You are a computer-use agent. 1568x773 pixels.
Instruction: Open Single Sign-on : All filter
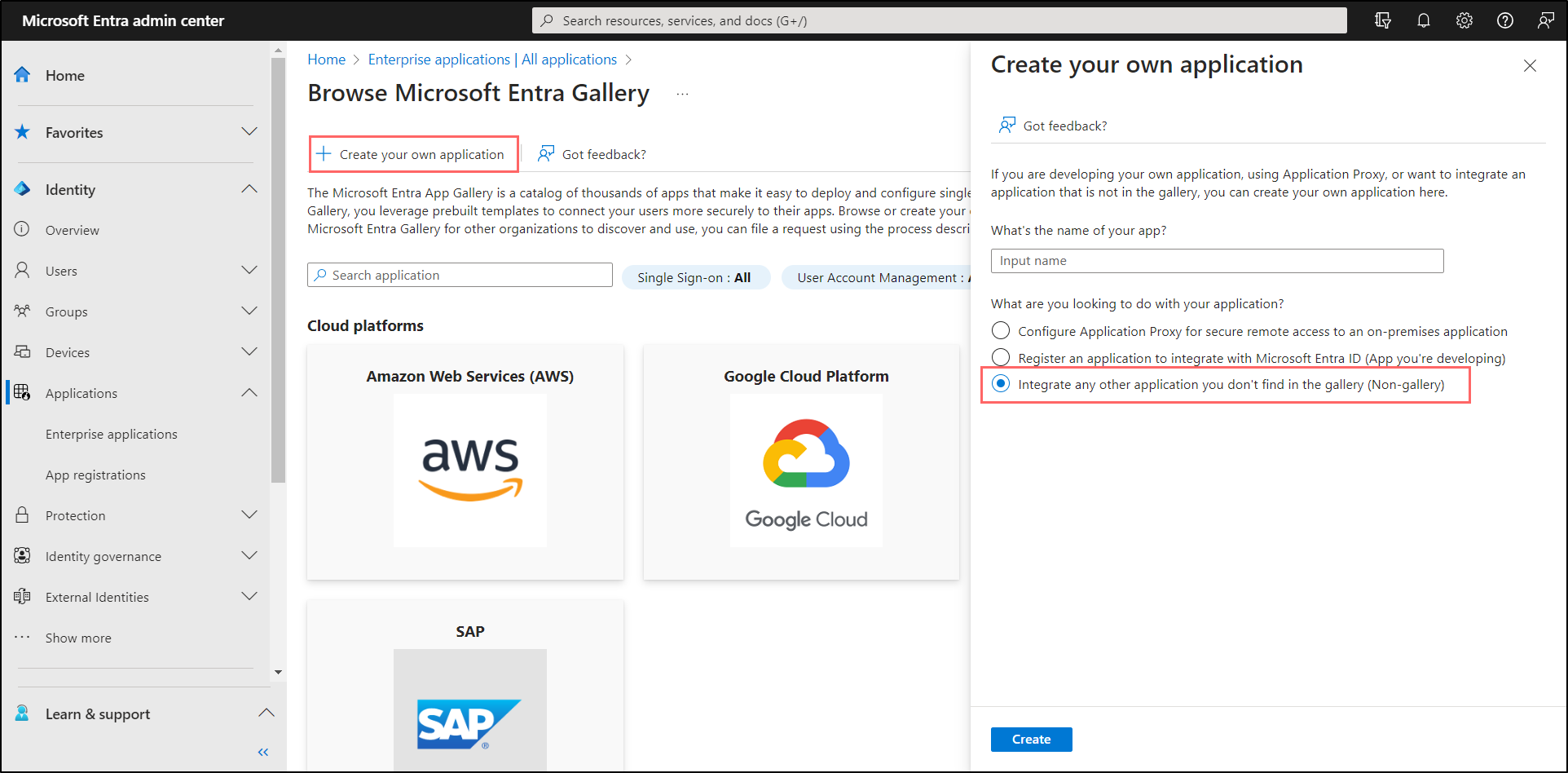click(x=694, y=277)
